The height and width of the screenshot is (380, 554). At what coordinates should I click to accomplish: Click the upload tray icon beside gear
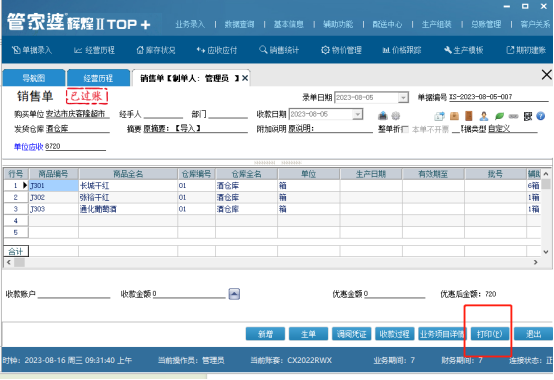383,115
